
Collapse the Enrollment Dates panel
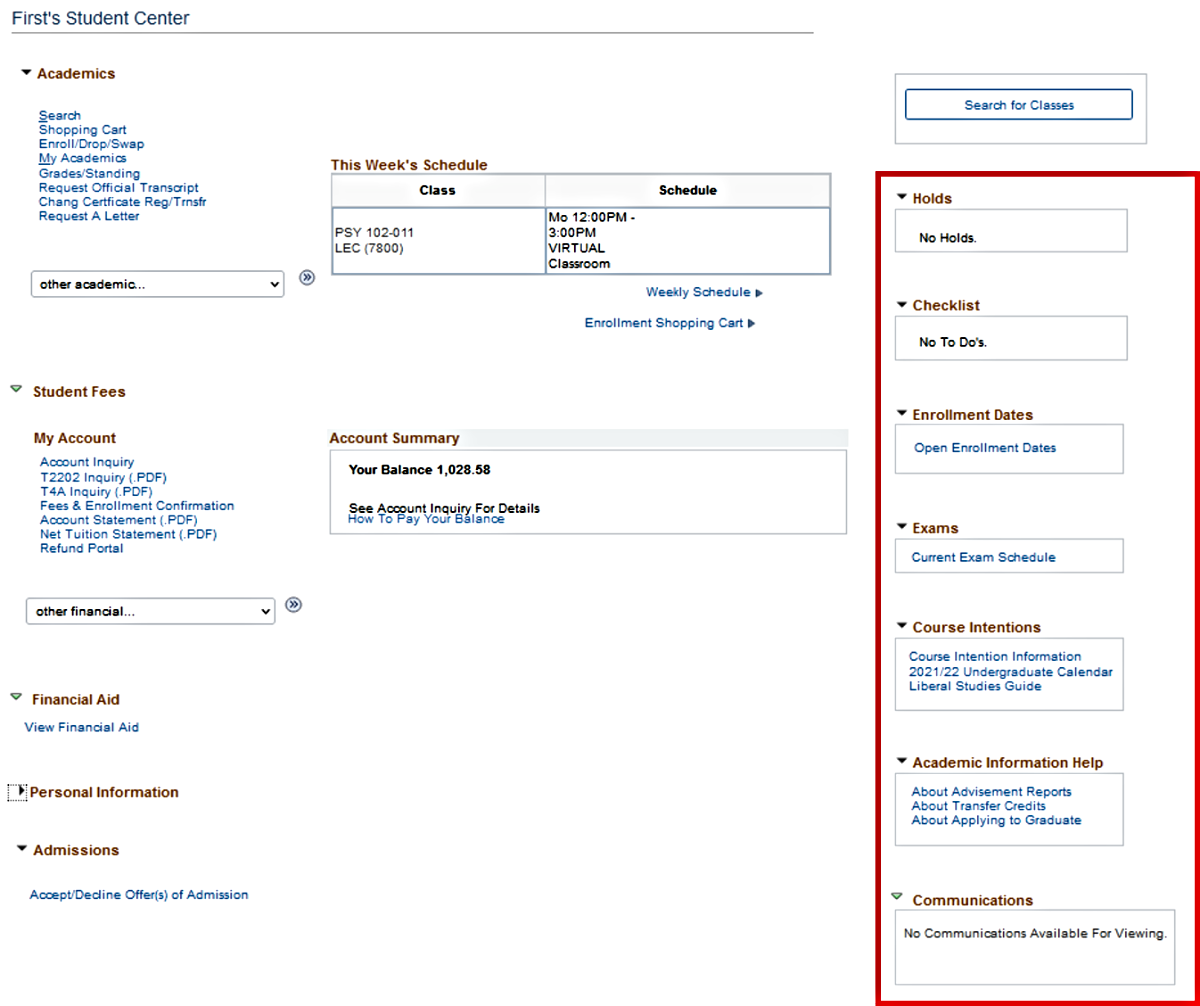point(902,413)
